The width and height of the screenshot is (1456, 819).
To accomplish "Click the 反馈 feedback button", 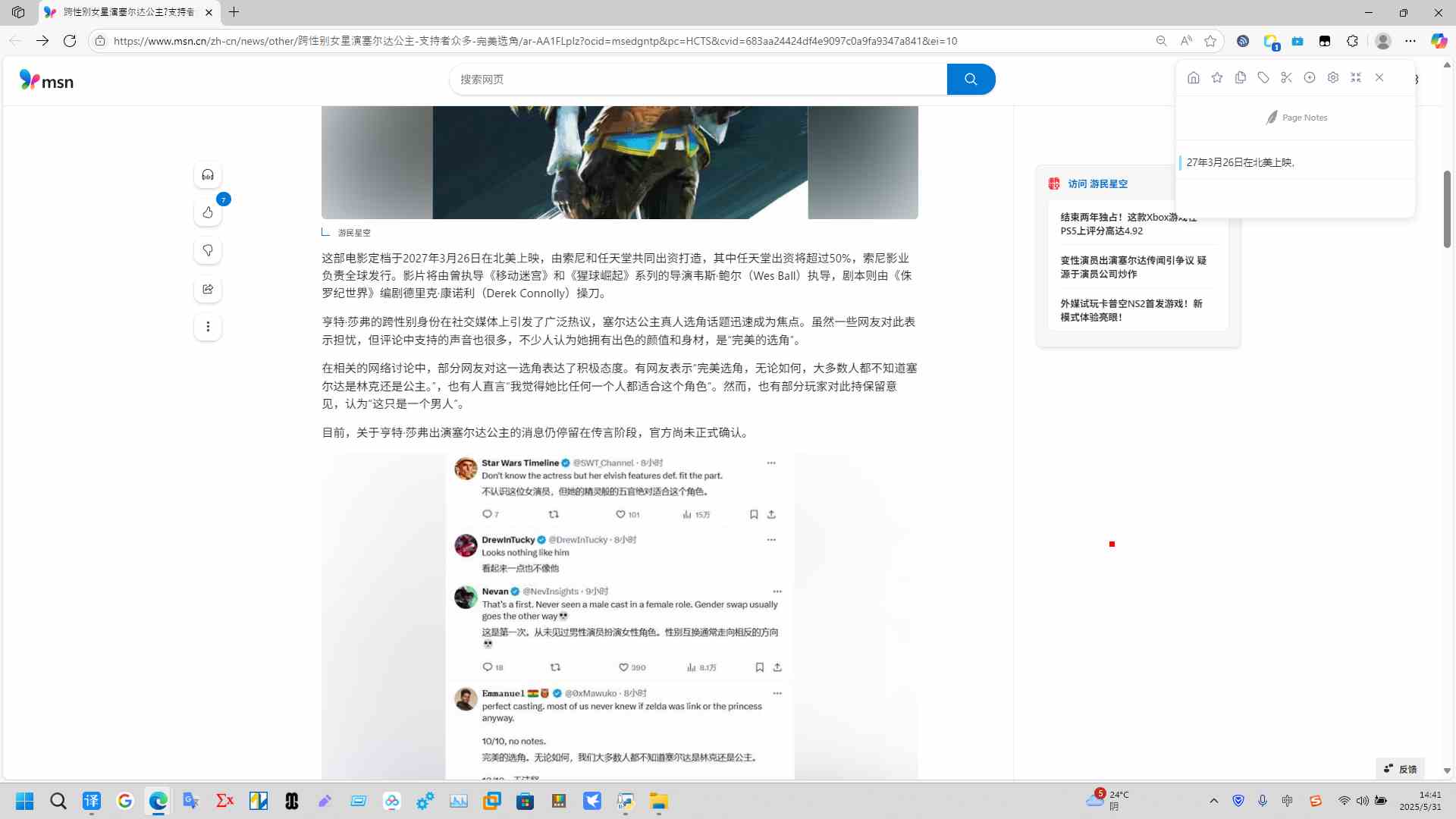I will click(x=1400, y=768).
